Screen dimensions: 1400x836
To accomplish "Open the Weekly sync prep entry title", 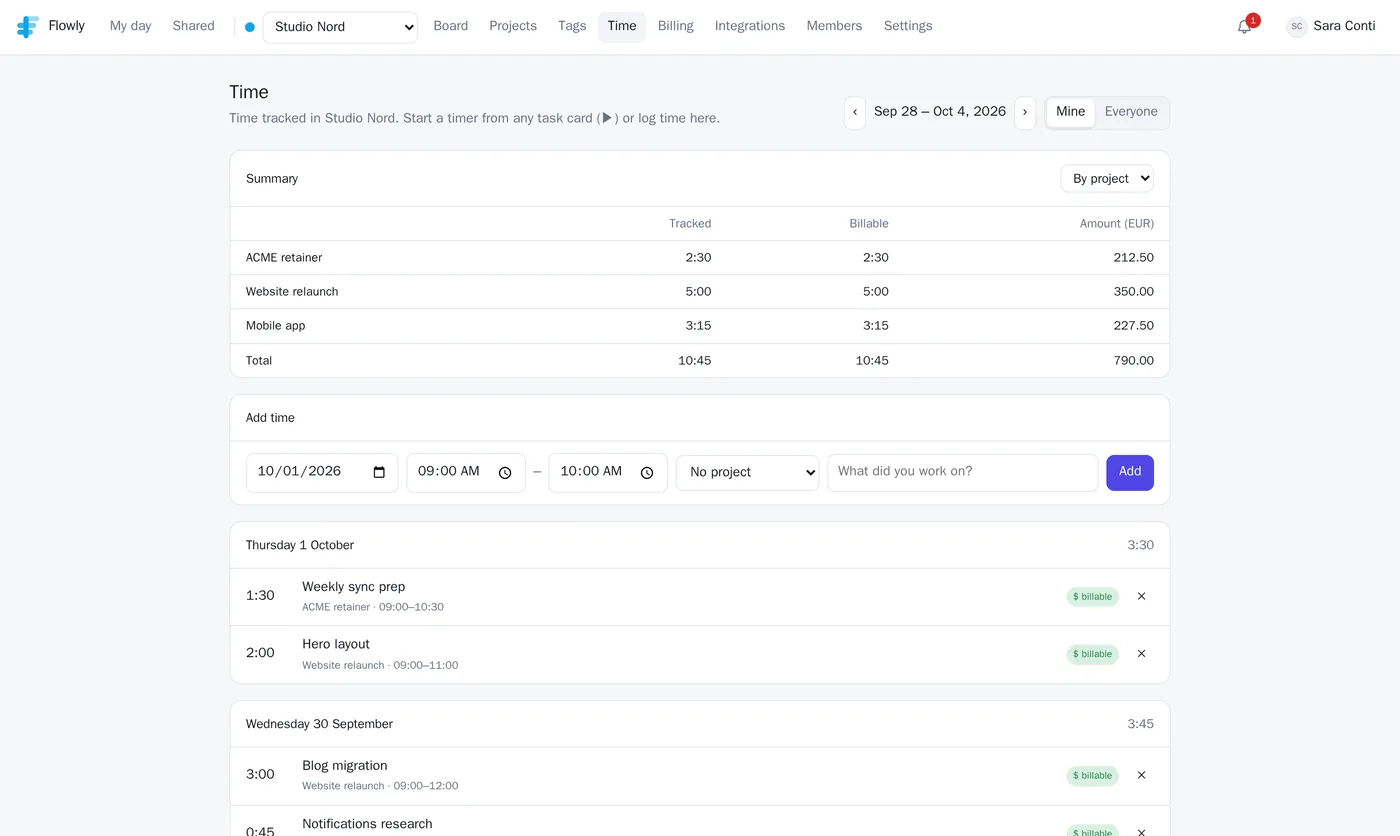I will (x=354, y=587).
